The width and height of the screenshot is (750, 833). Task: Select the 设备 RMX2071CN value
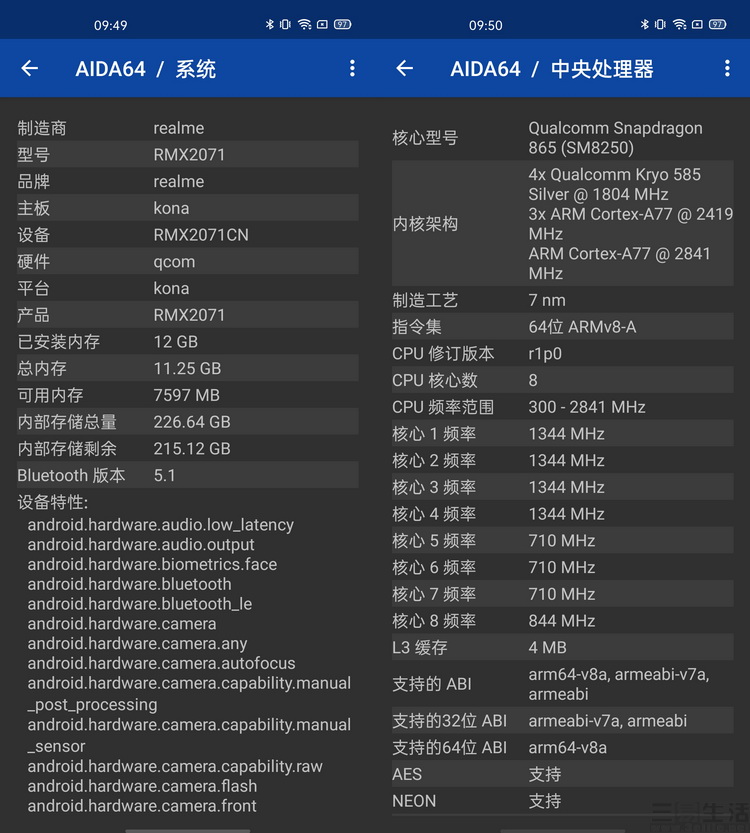pyautogui.click(x=201, y=235)
